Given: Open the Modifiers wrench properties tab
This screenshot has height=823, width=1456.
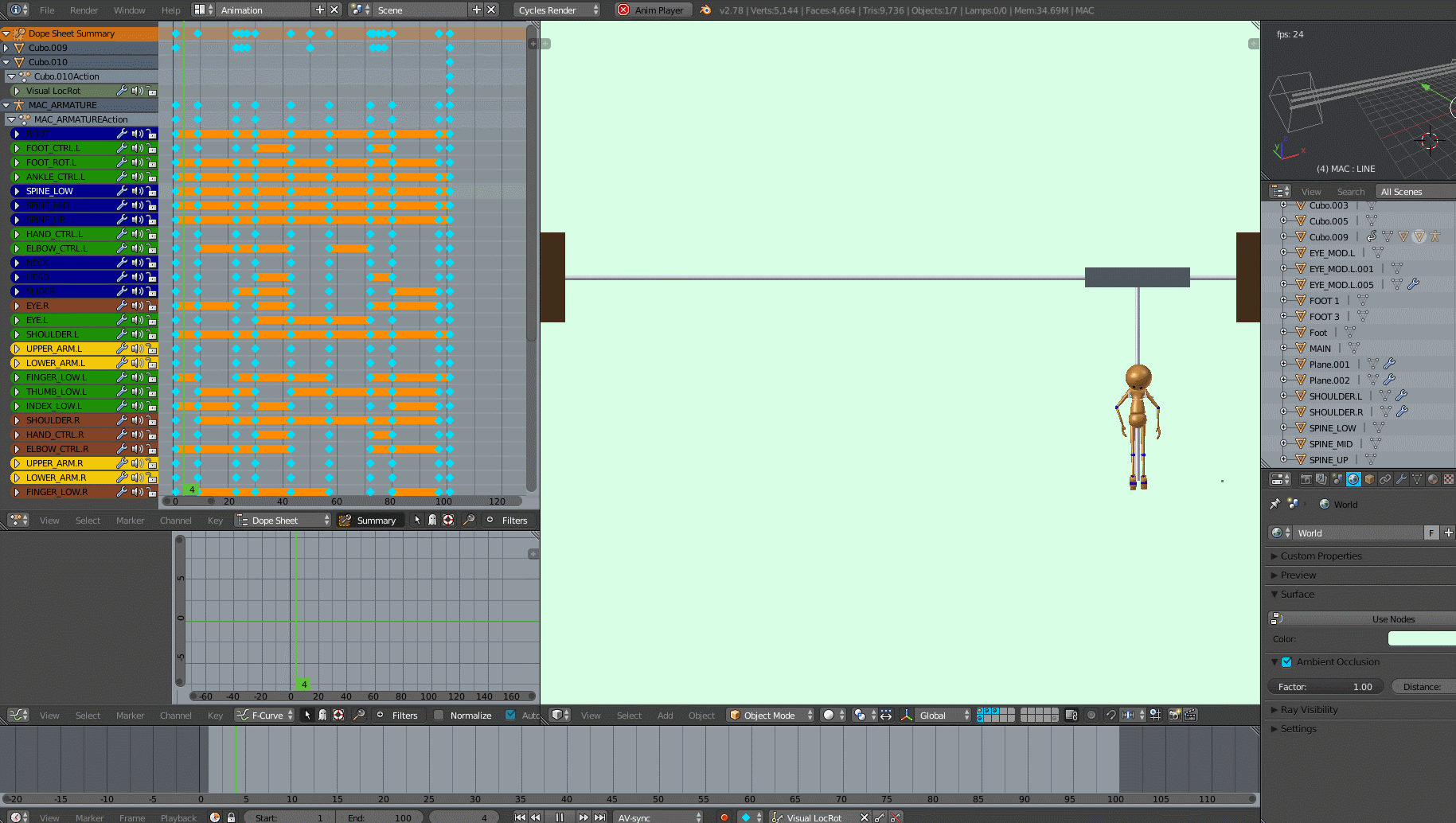Looking at the screenshot, I should (1401, 479).
